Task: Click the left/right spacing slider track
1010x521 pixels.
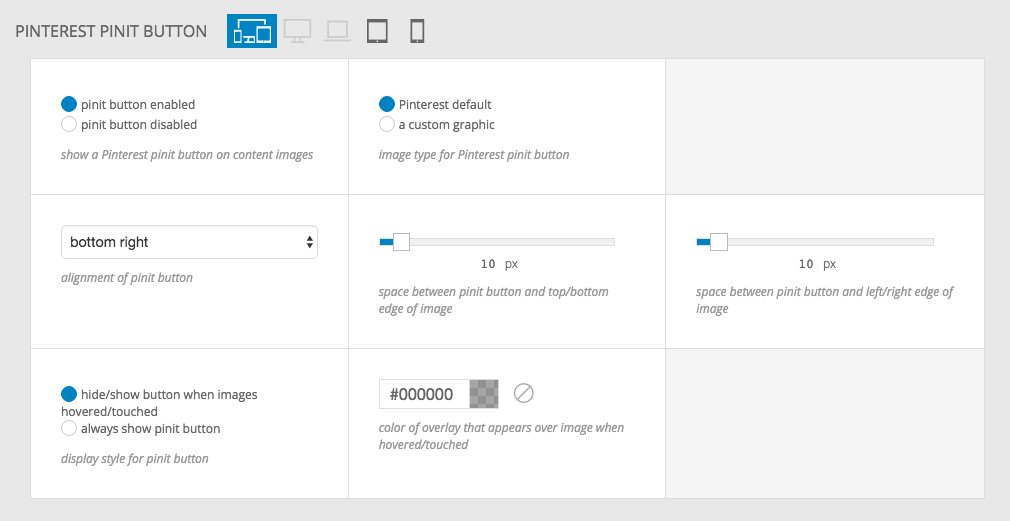Action: coord(815,242)
